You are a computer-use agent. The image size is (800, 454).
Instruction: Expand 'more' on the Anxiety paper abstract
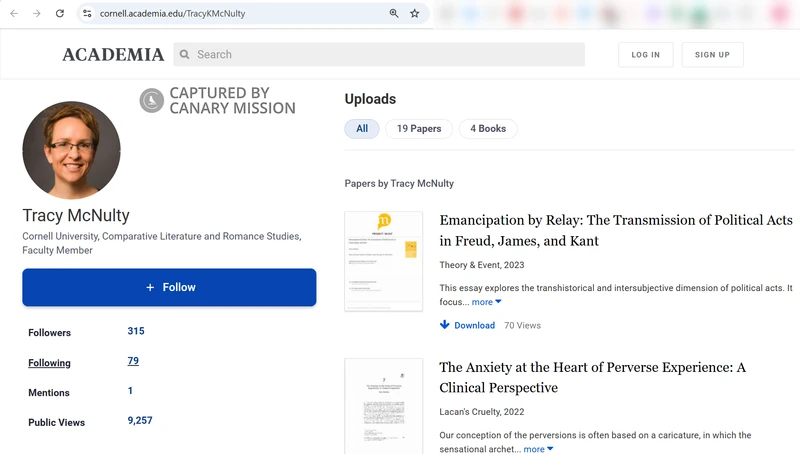538,449
